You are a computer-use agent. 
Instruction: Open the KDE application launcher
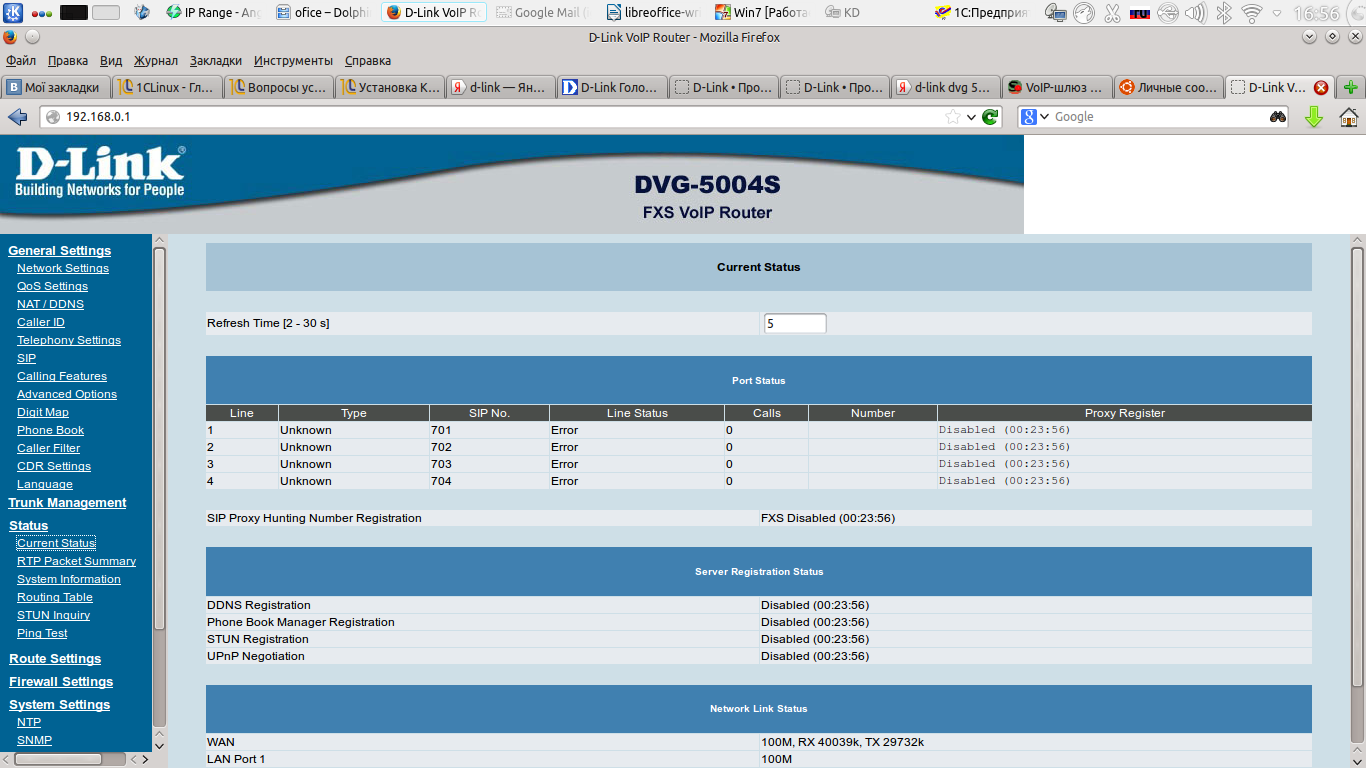click(12, 13)
